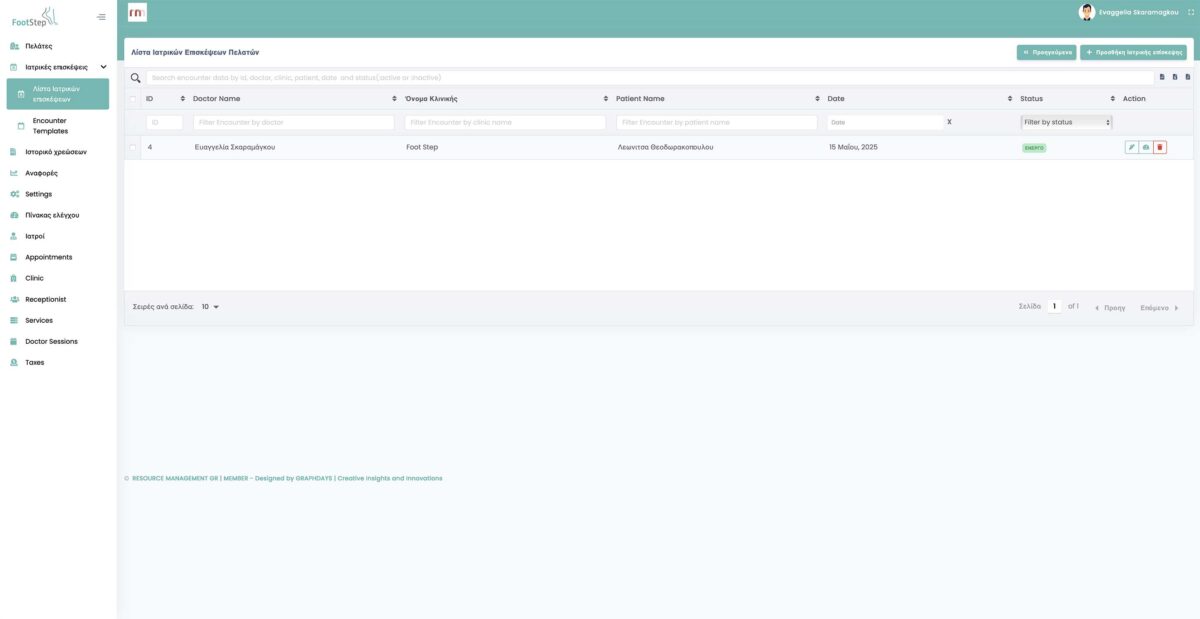1200x619 pixels.
Task: Enter fullscreen with the top-right expand icon
Action: click(1190, 12)
